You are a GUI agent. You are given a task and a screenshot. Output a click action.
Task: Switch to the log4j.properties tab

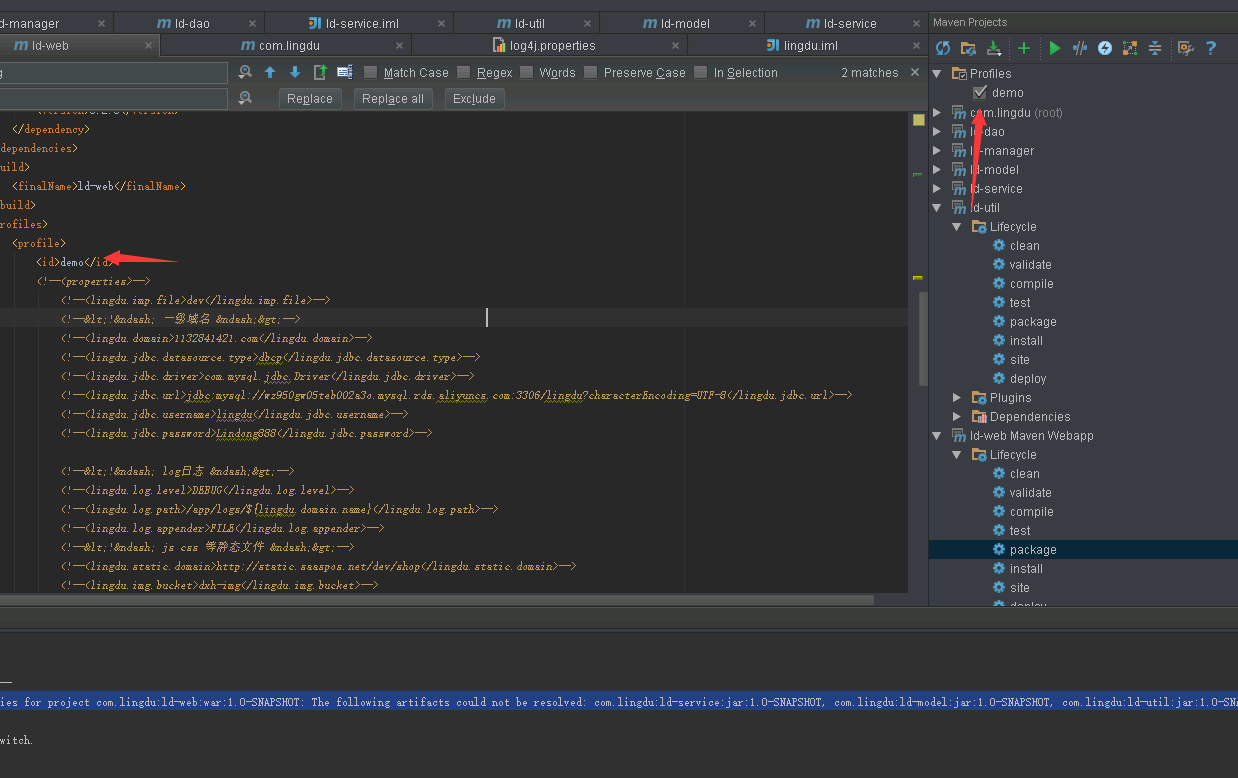tap(552, 45)
